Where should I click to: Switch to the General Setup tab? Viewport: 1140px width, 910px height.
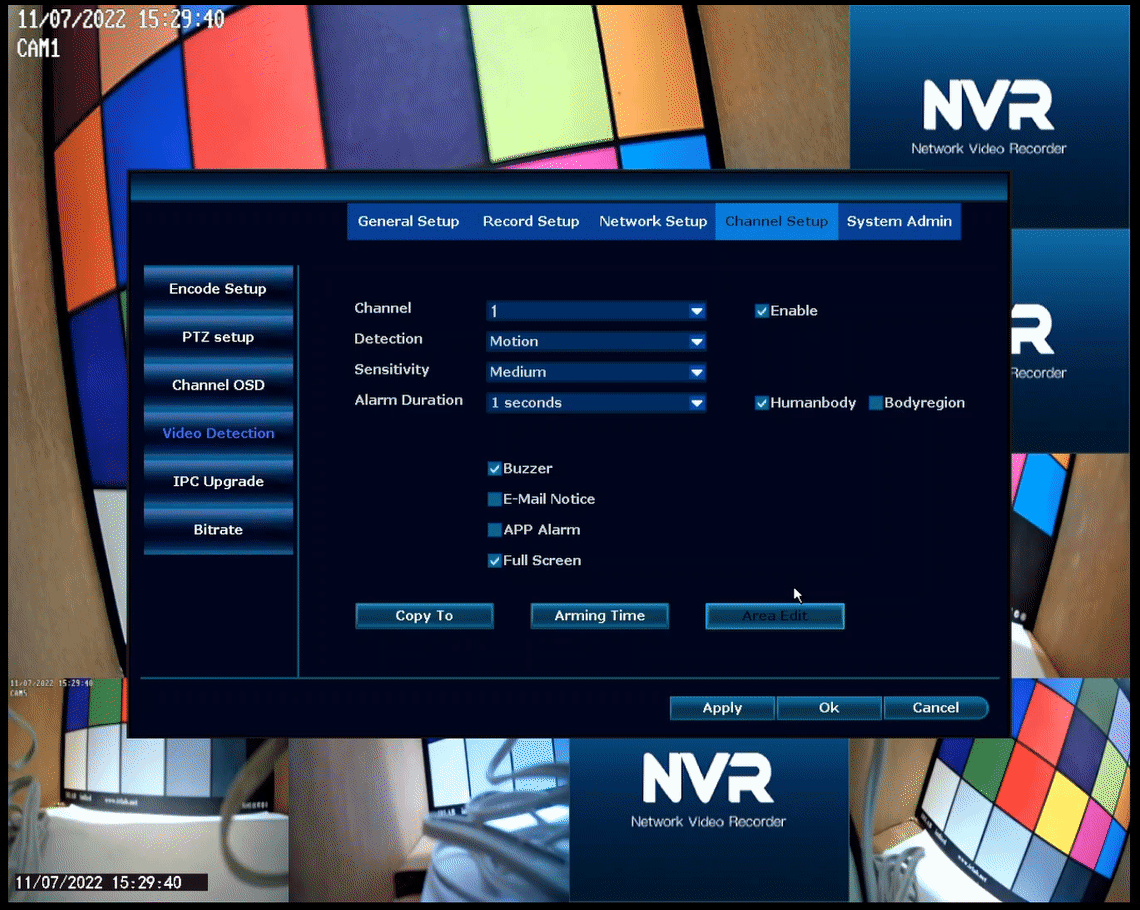coord(408,222)
